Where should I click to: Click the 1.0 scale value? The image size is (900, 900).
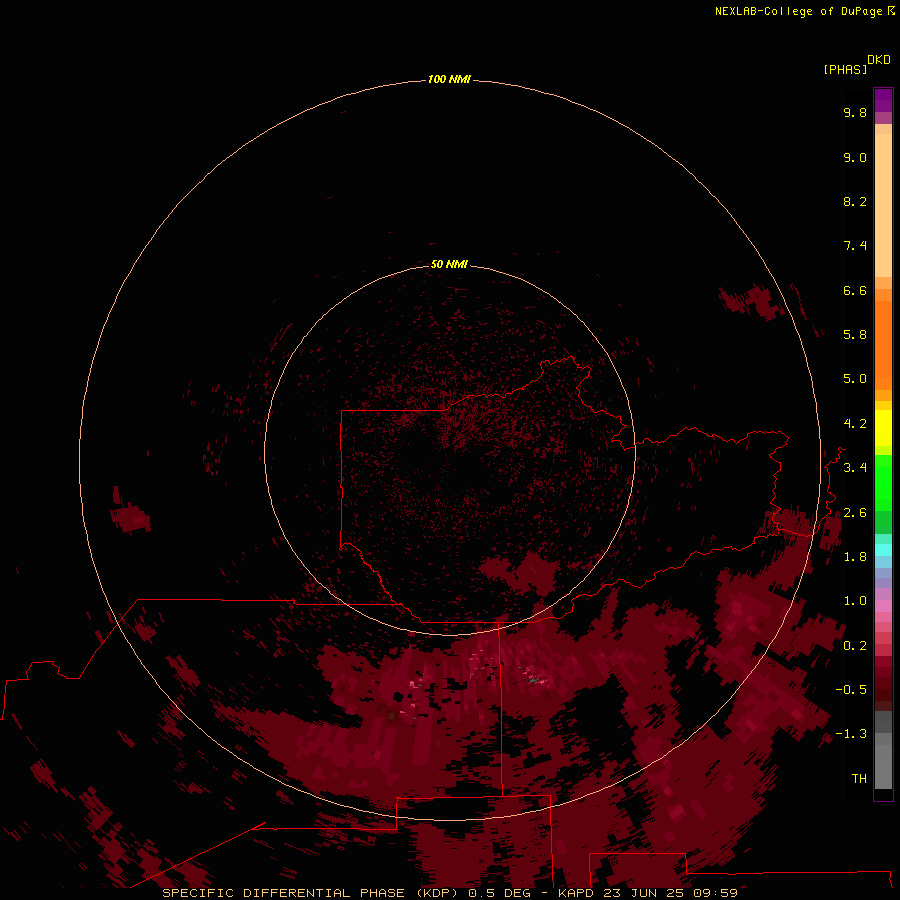pos(855,601)
